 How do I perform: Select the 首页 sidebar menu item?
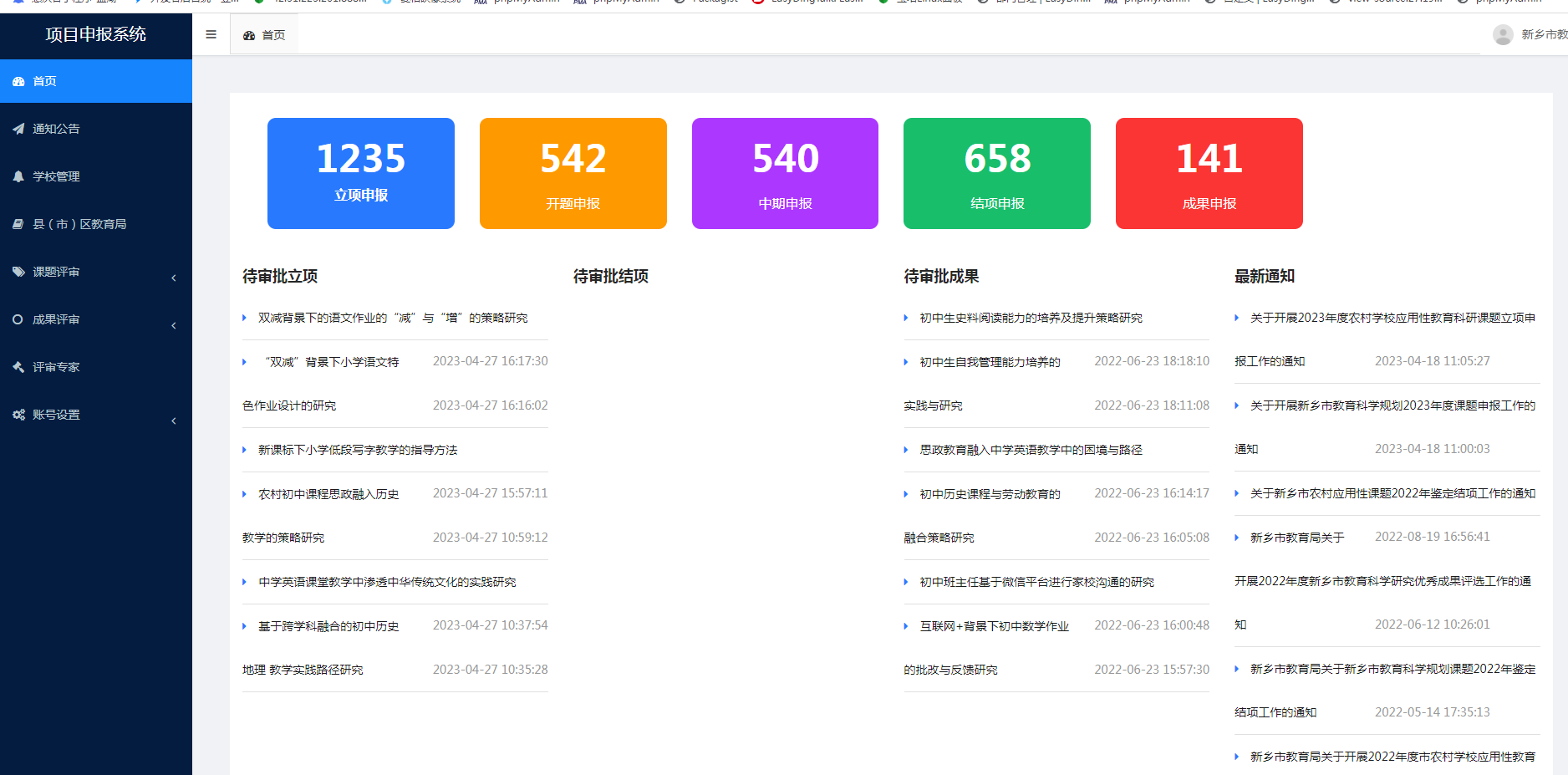[x=96, y=81]
